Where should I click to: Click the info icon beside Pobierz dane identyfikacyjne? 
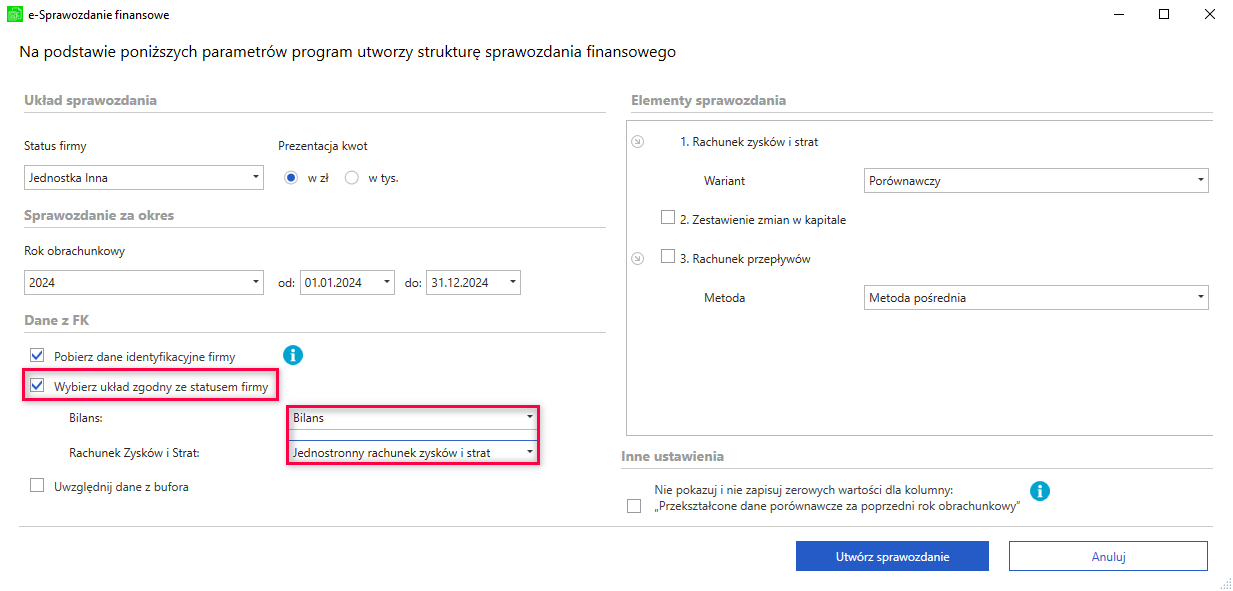click(293, 355)
